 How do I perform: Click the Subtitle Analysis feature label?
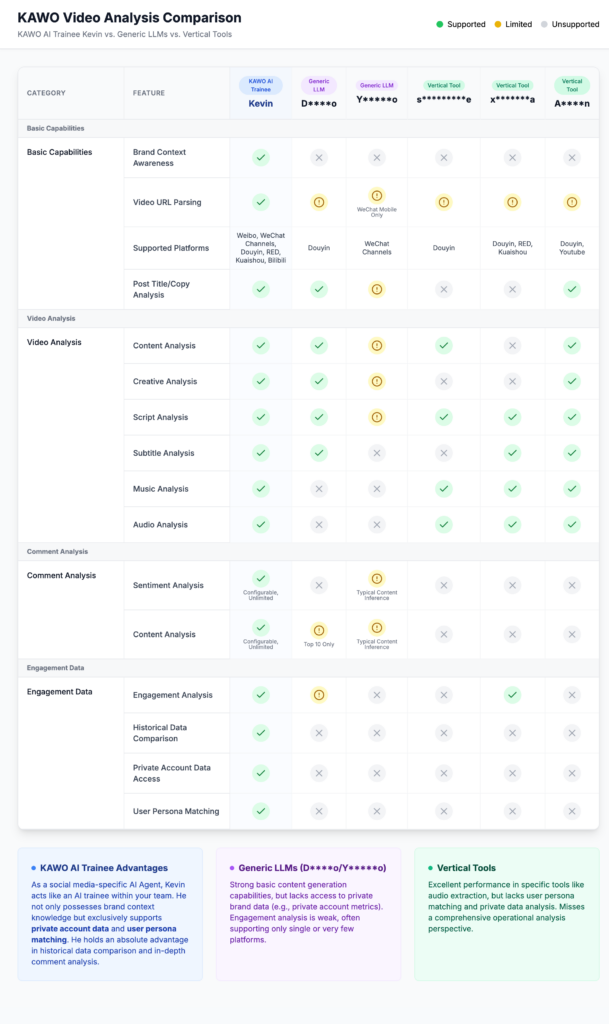pos(163,453)
